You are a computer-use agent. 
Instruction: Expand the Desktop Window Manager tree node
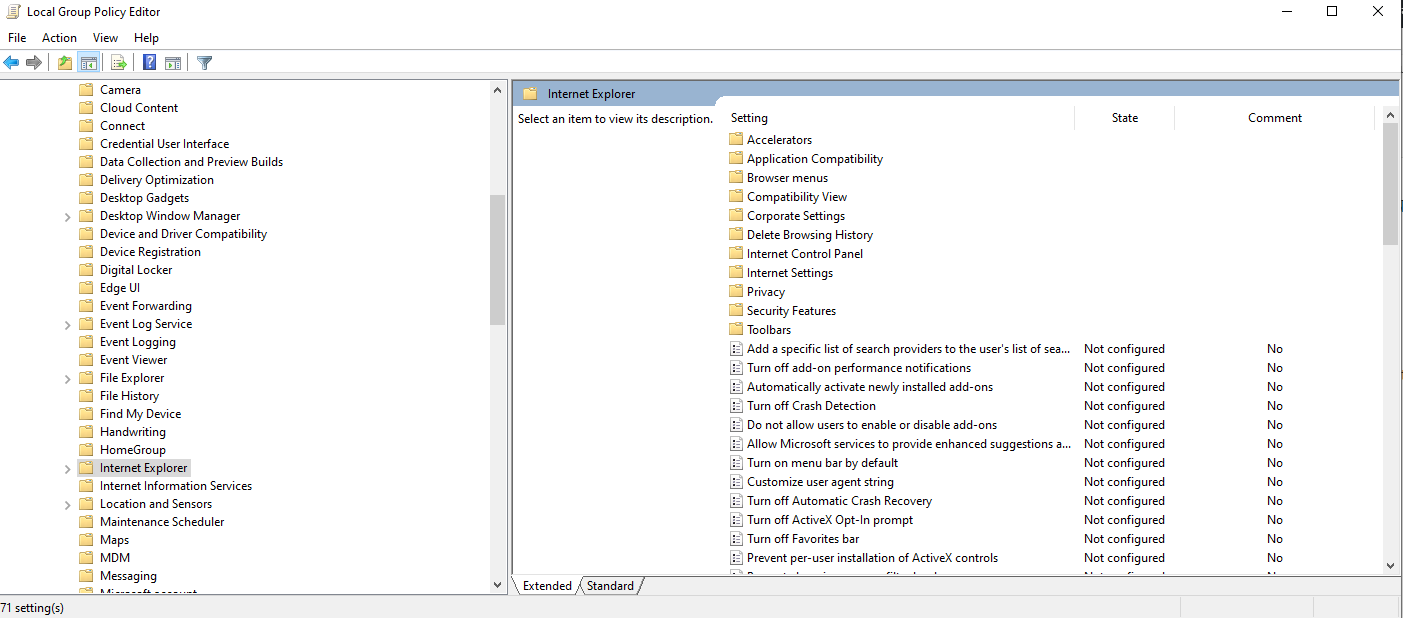[x=67, y=216]
